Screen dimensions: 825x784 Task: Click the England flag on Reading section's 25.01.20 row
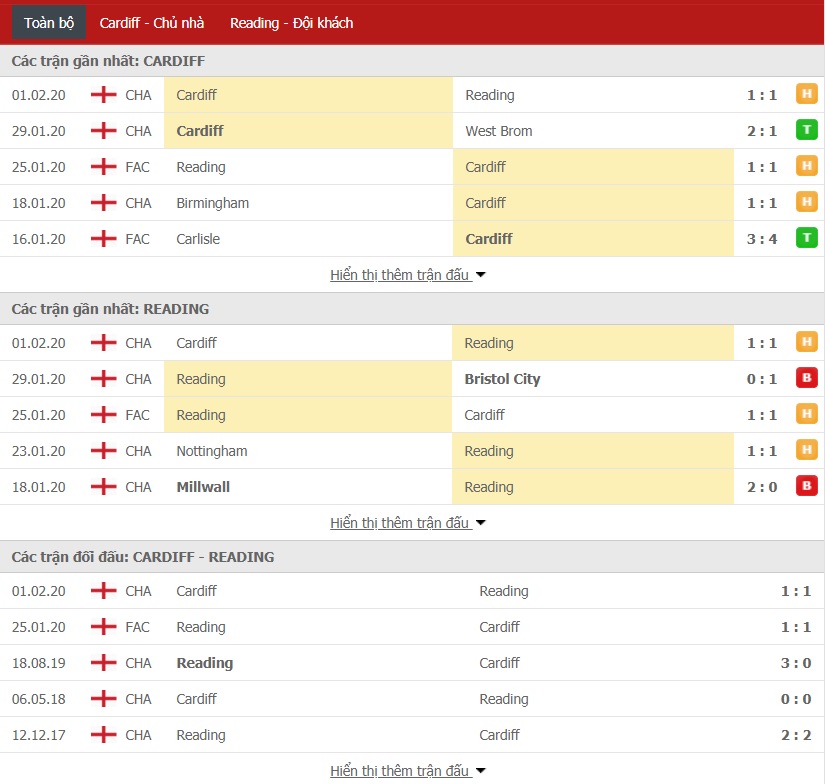104,414
